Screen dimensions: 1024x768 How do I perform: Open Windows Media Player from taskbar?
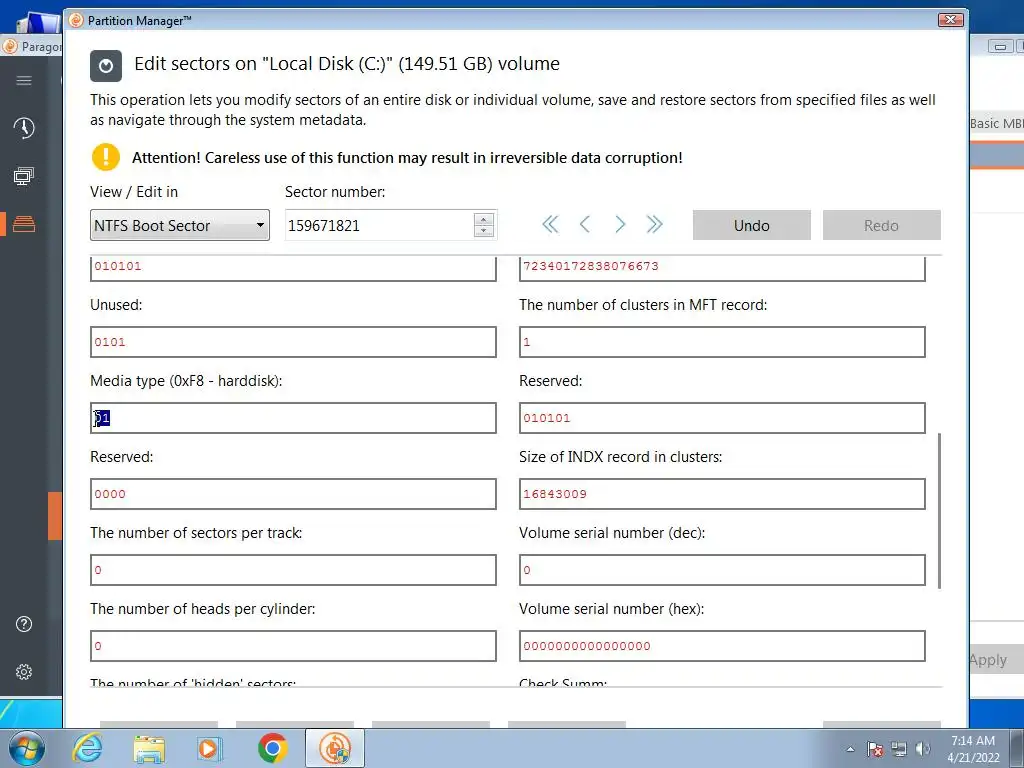210,748
